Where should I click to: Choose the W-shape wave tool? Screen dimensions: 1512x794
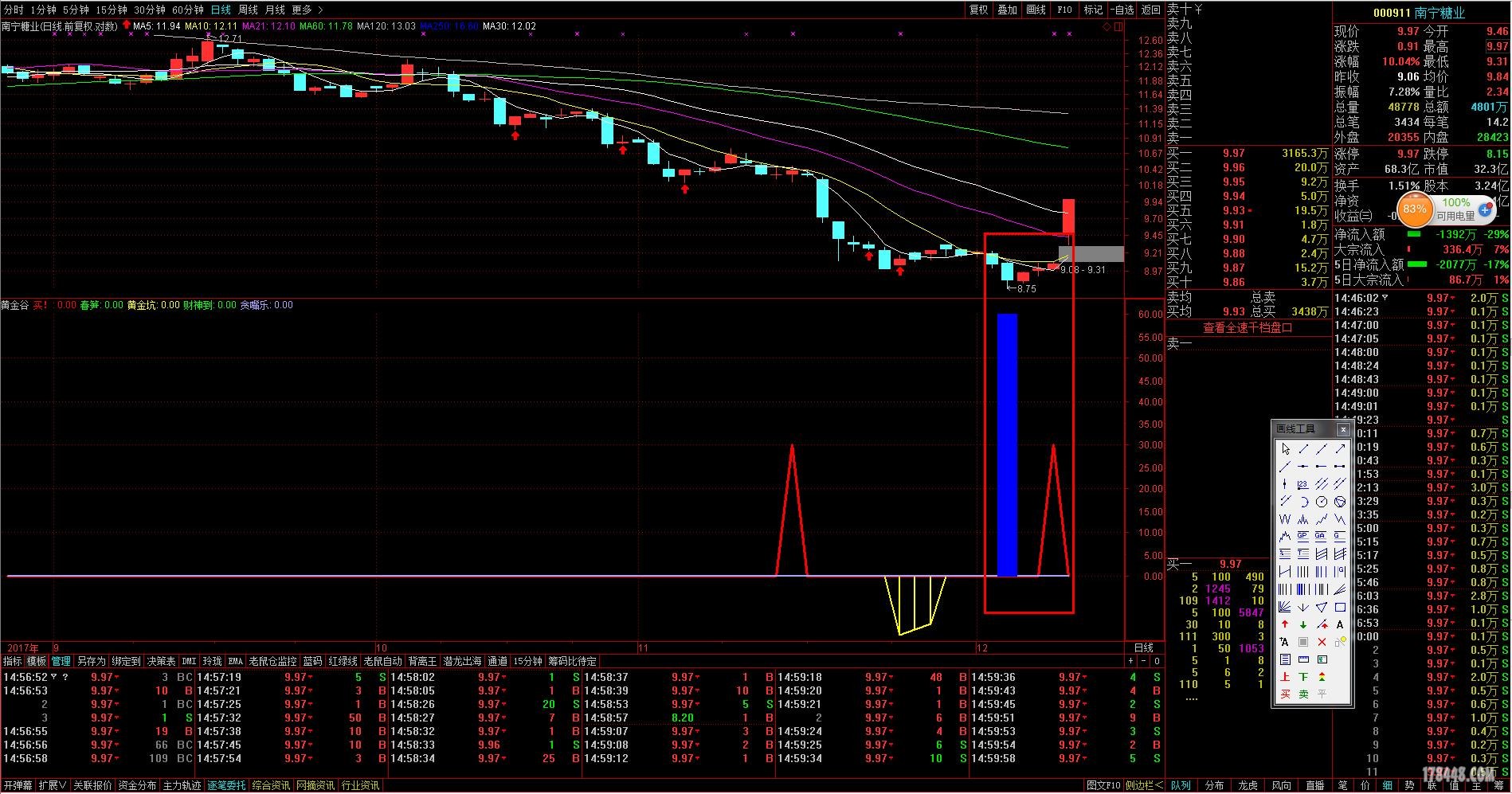1285,519
